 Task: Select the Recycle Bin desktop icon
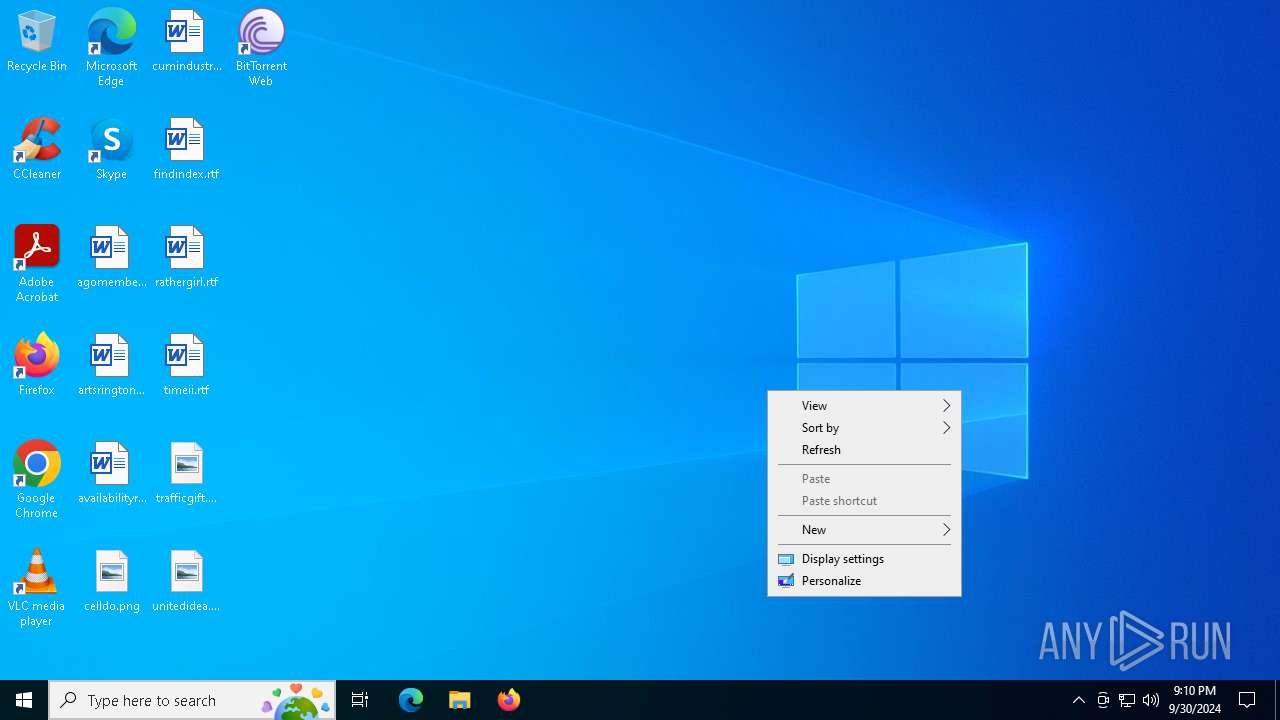37,41
